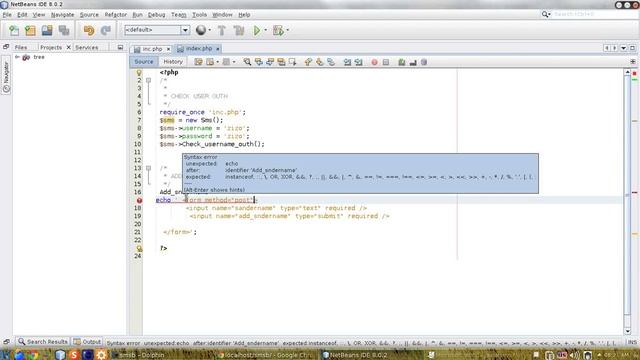Open the Debug Project dropdown arrow

[288, 30]
